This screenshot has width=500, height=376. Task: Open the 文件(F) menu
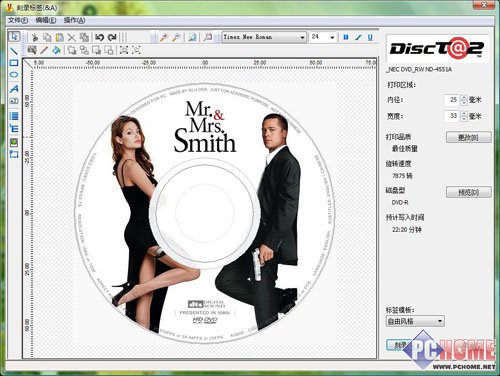click(18, 20)
